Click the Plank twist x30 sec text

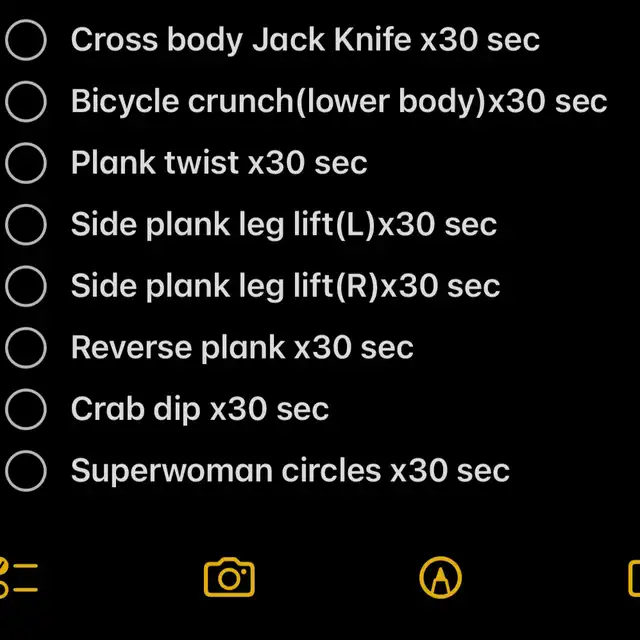tap(219, 163)
